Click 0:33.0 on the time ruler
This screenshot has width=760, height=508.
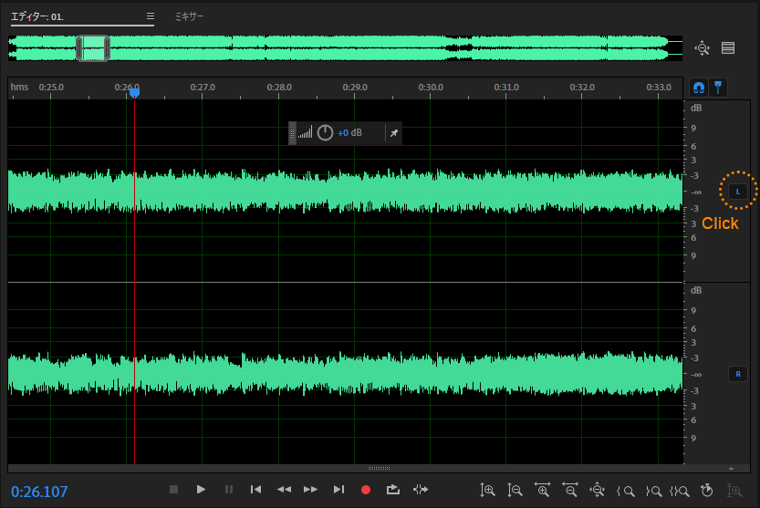pyautogui.click(x=658, y=87)
